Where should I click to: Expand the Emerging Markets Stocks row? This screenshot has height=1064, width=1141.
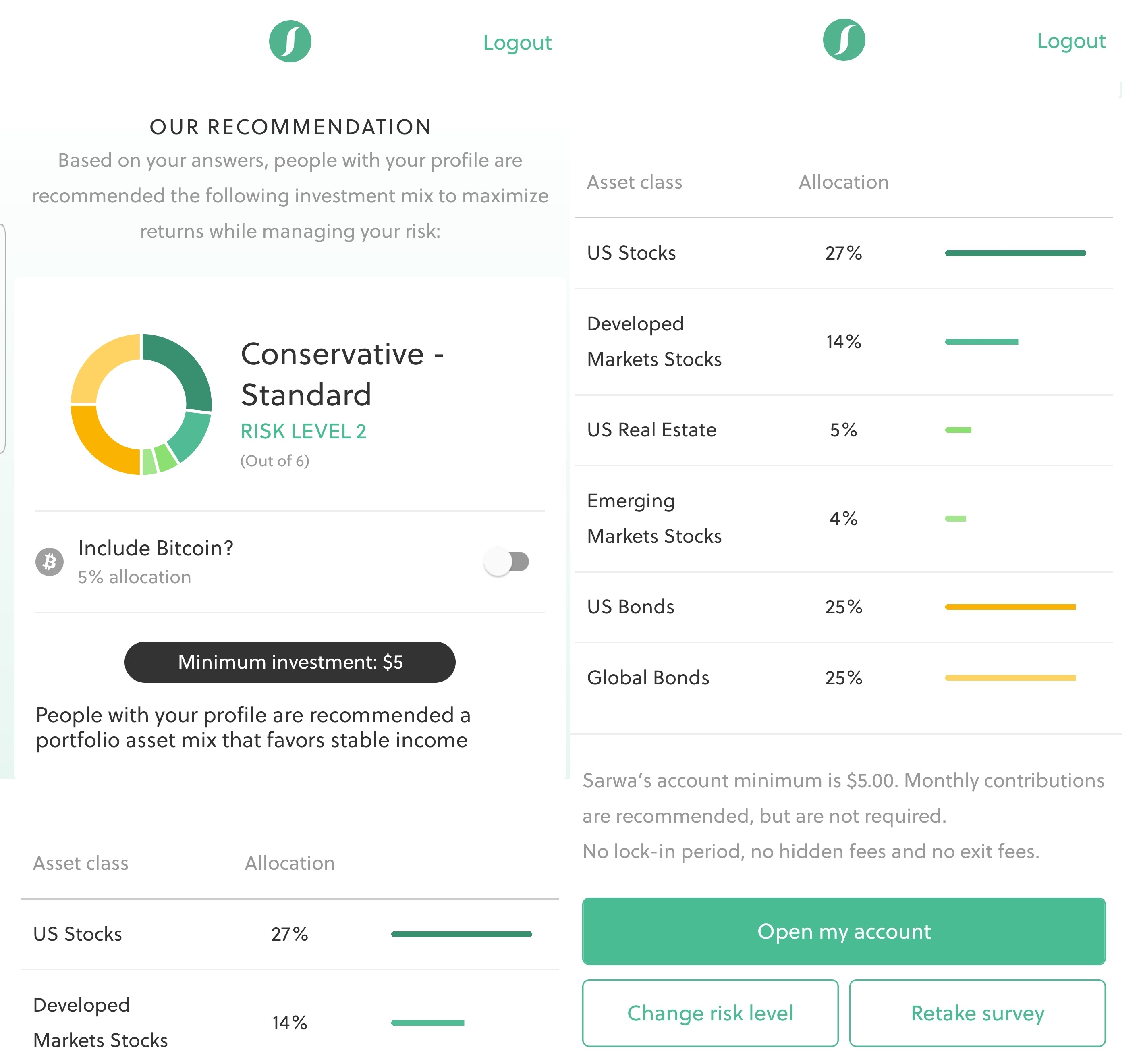tap(654, 518)
